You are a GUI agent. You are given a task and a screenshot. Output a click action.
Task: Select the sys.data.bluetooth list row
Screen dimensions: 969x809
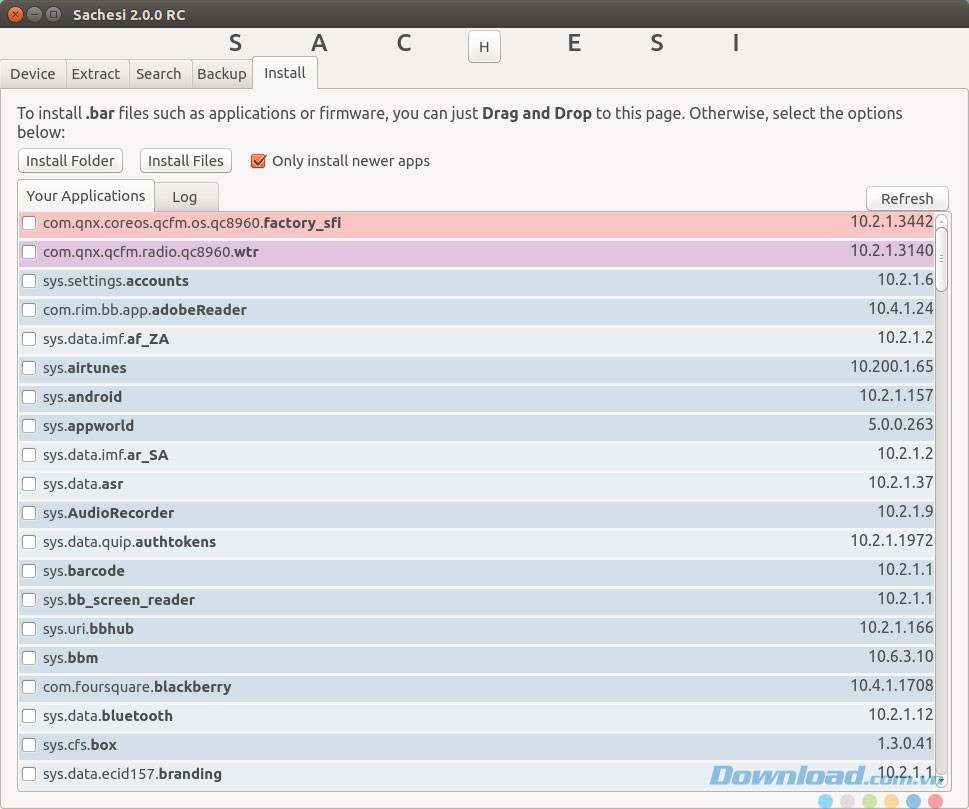click(x=400, y=716)
